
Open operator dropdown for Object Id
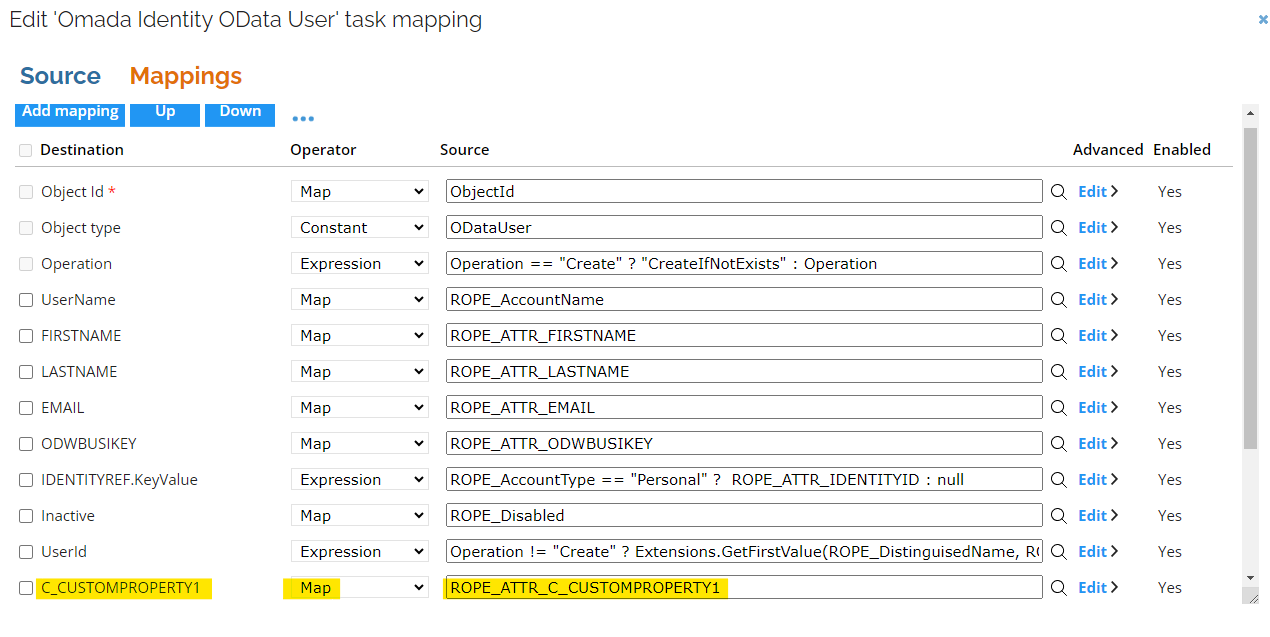coord(360,192)
